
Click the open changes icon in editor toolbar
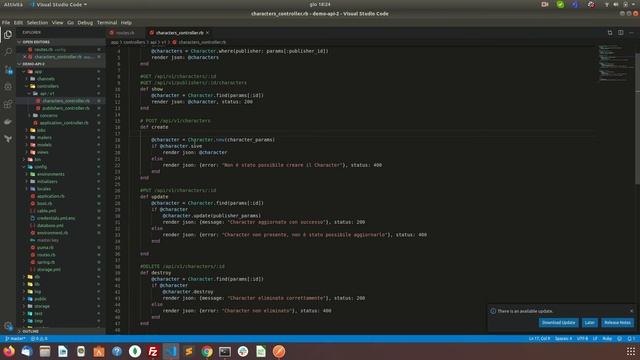pyautogui.click(x=610, y=33)
